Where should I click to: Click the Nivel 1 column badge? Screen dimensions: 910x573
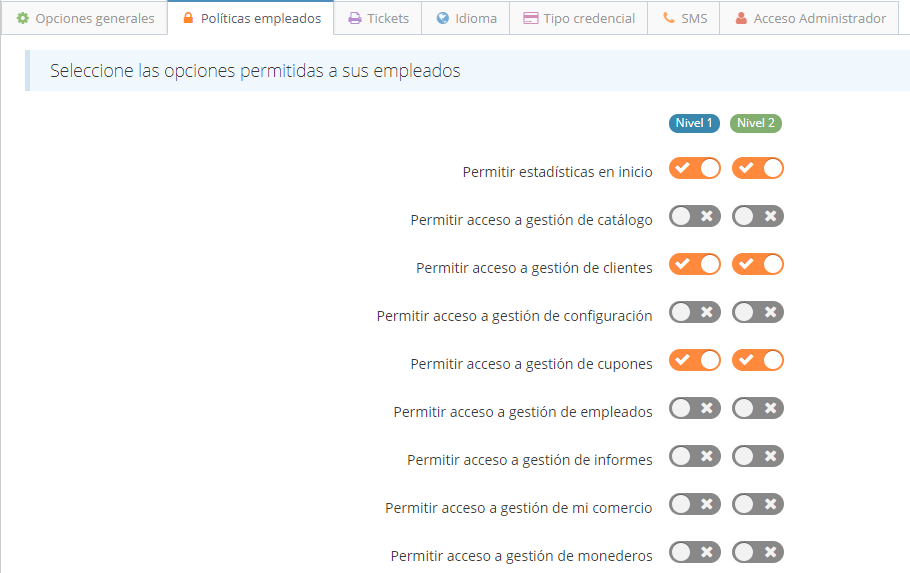pos(694,123)
